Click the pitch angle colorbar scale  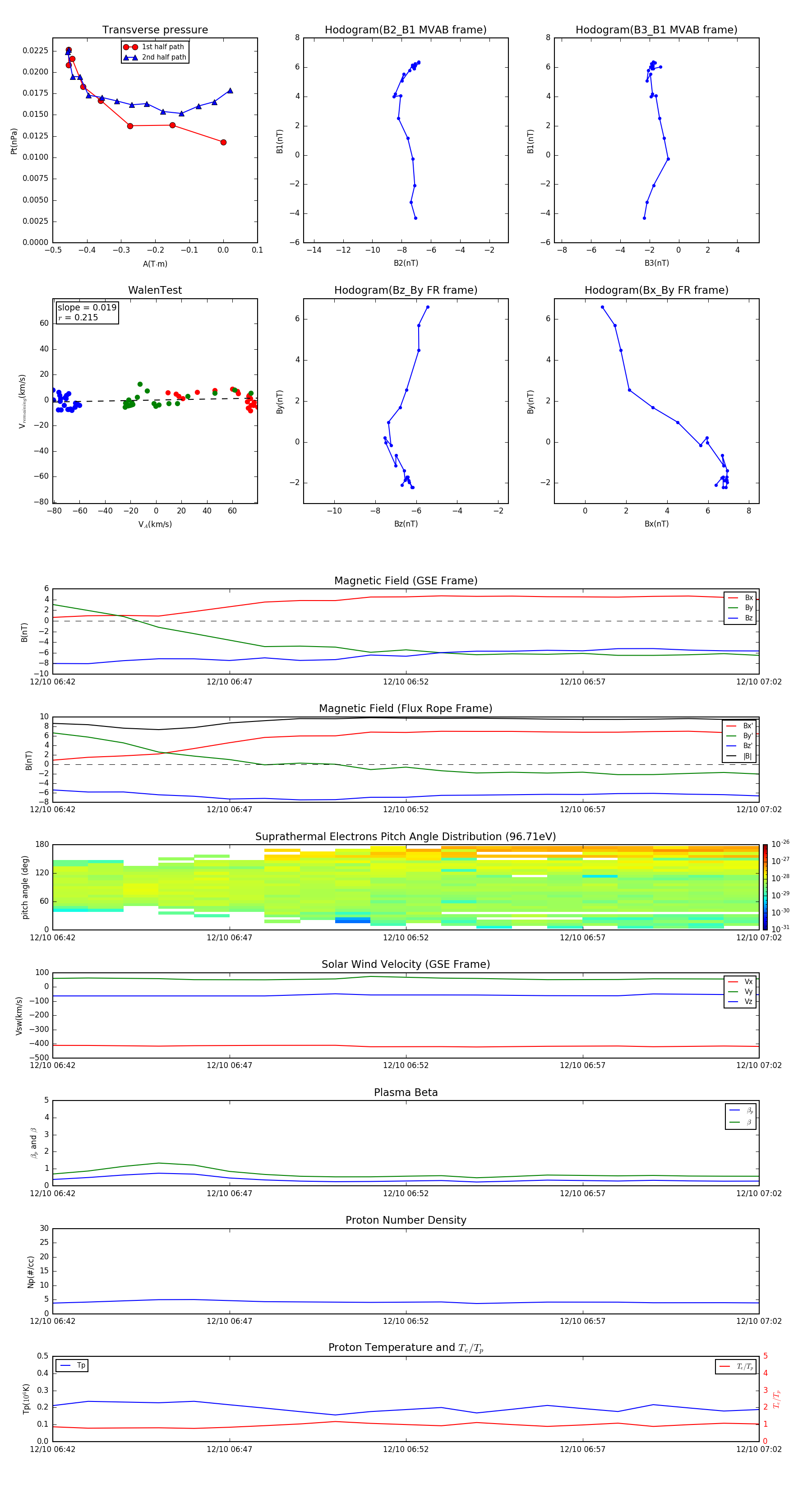765,887
